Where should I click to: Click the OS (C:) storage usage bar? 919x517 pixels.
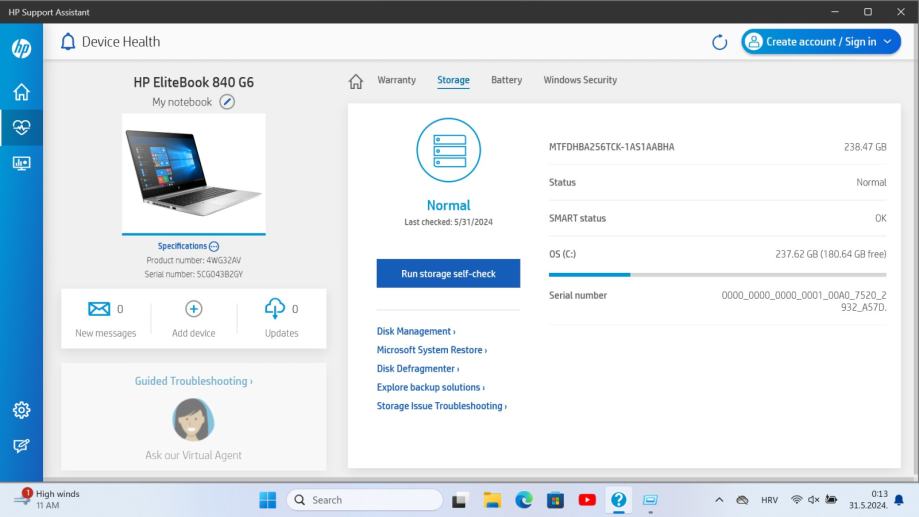click(717, 273)
